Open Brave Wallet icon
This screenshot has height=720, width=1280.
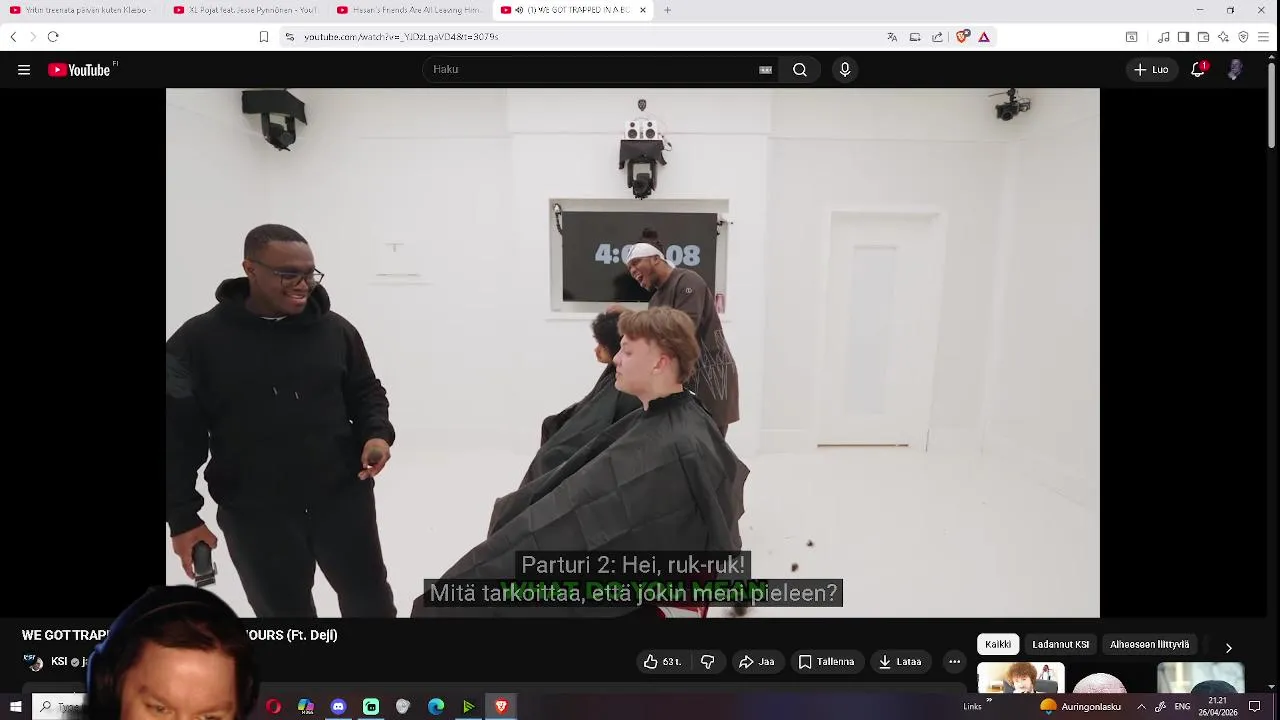[1203, 37]
